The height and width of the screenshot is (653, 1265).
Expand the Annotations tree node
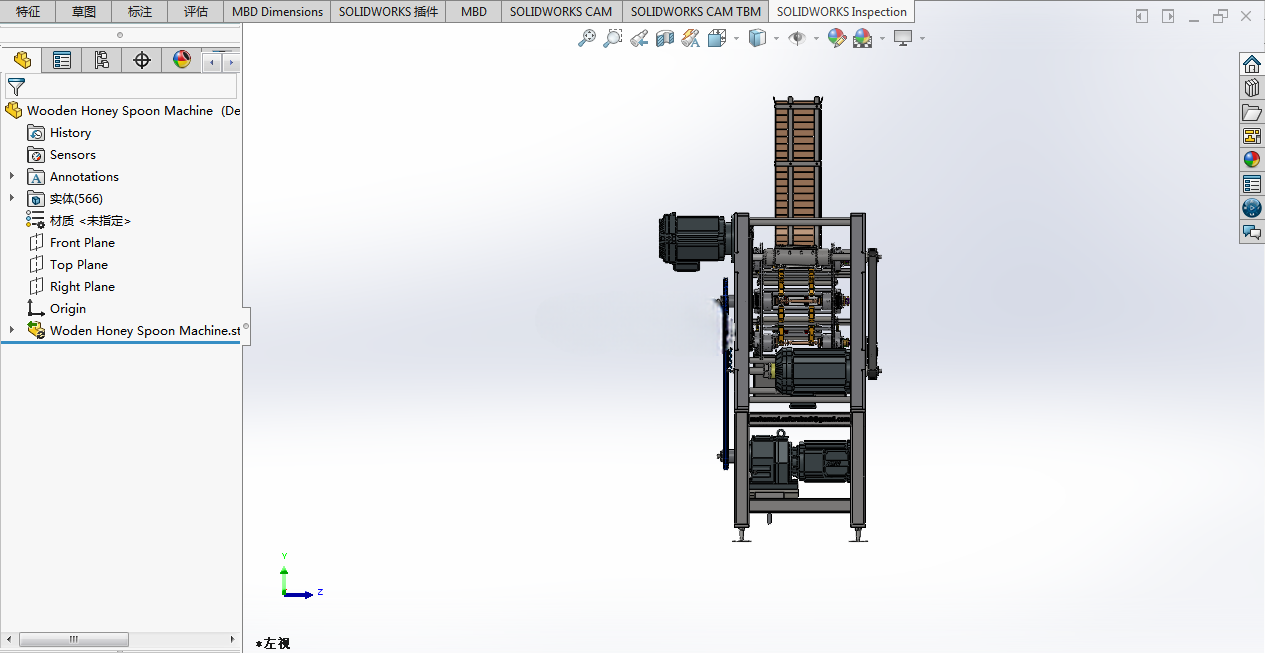(12, 176)
